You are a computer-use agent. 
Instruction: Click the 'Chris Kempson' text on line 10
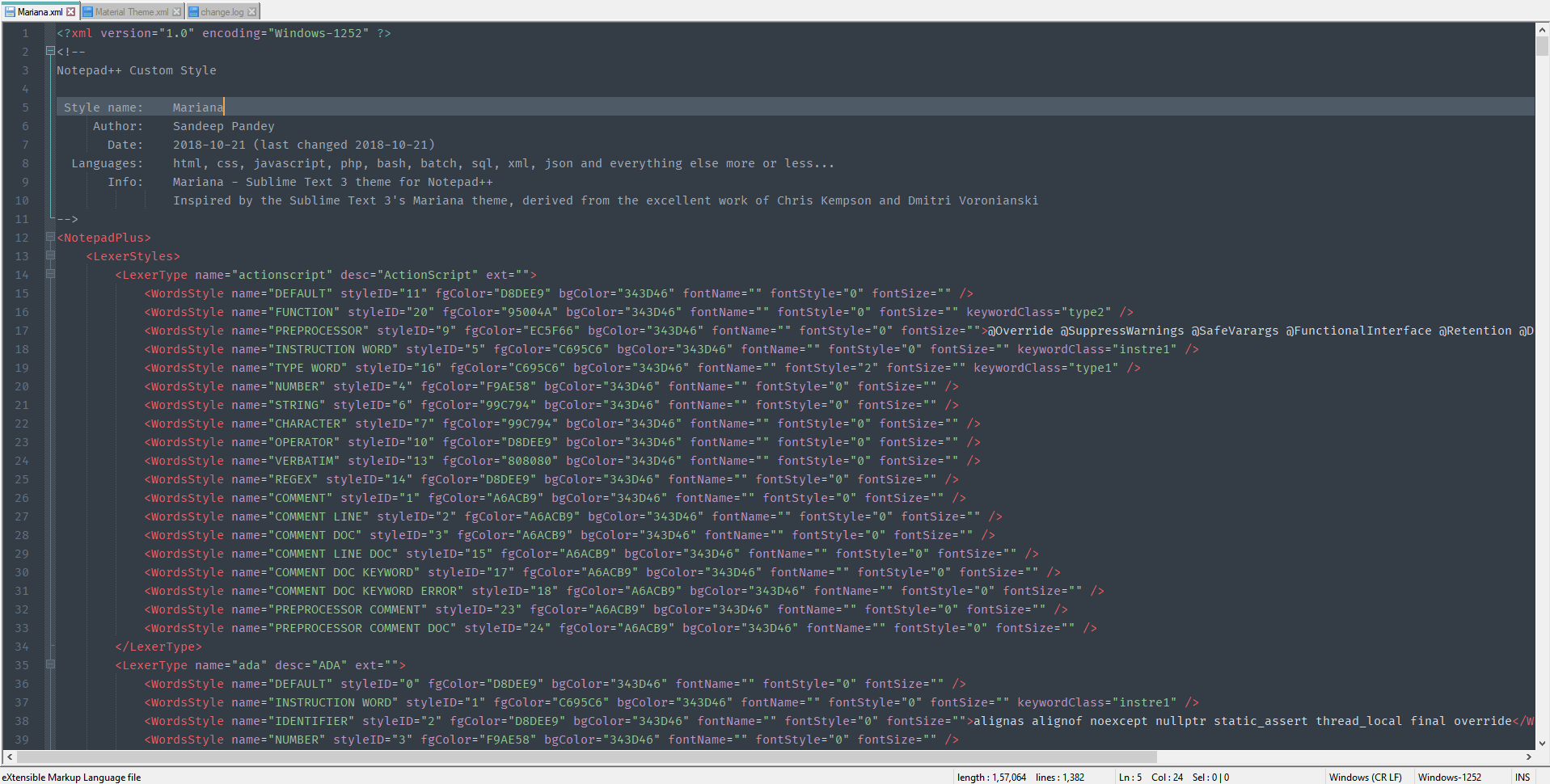(x=824, y=200)
